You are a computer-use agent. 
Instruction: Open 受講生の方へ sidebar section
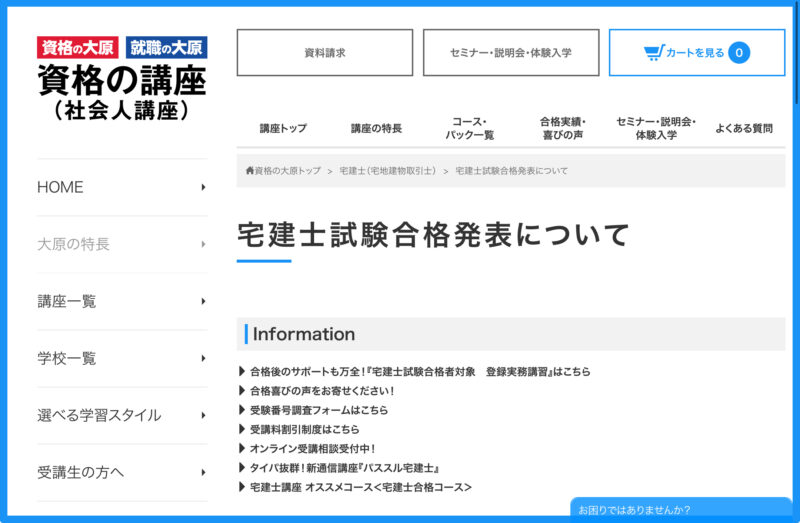[x=203, y=472]
